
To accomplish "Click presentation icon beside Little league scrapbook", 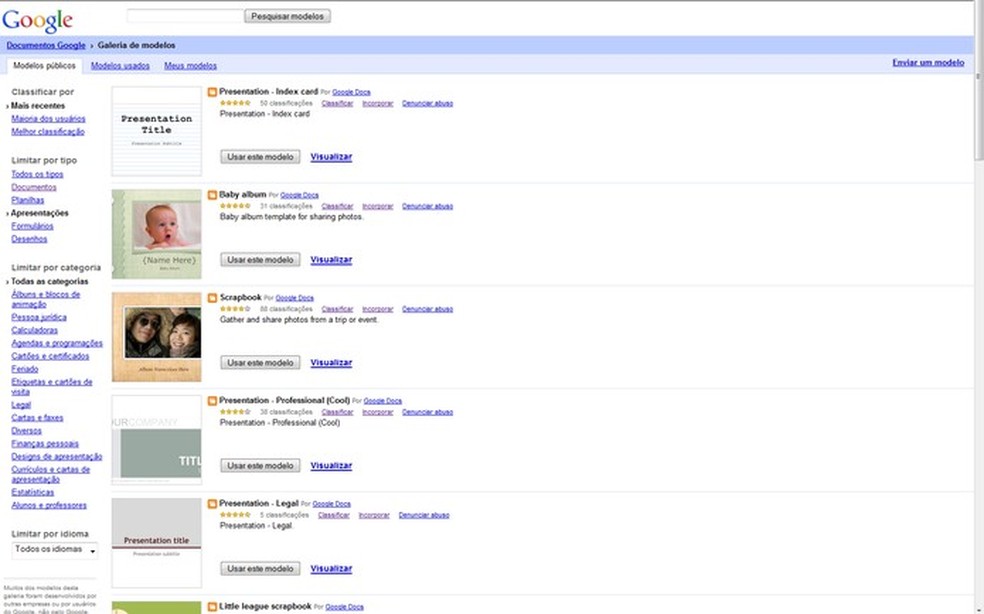I will click(212, 606).
